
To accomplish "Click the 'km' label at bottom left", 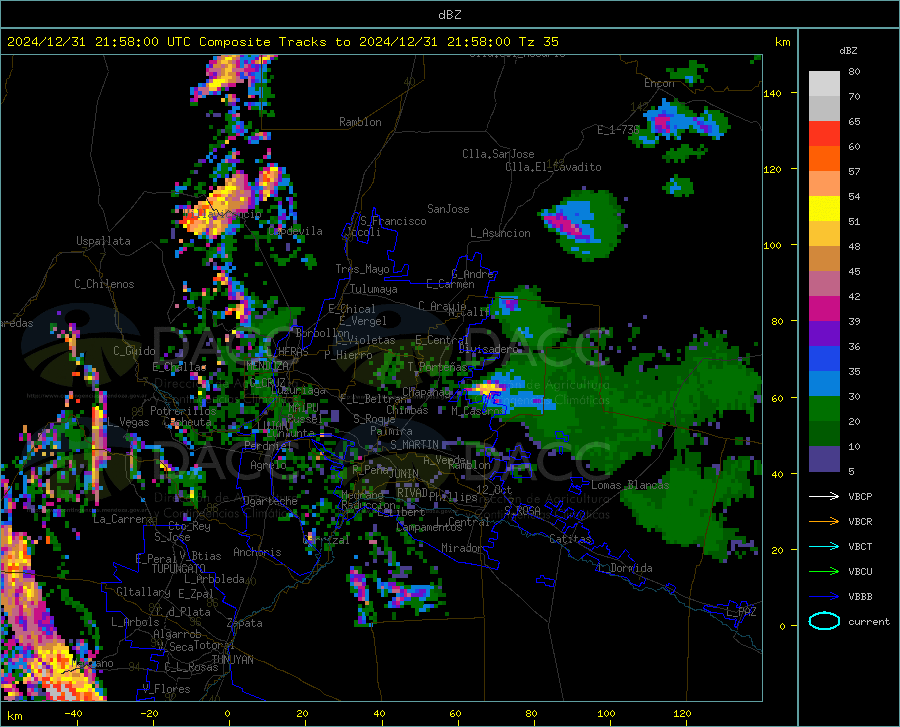I will click(14, 716).
